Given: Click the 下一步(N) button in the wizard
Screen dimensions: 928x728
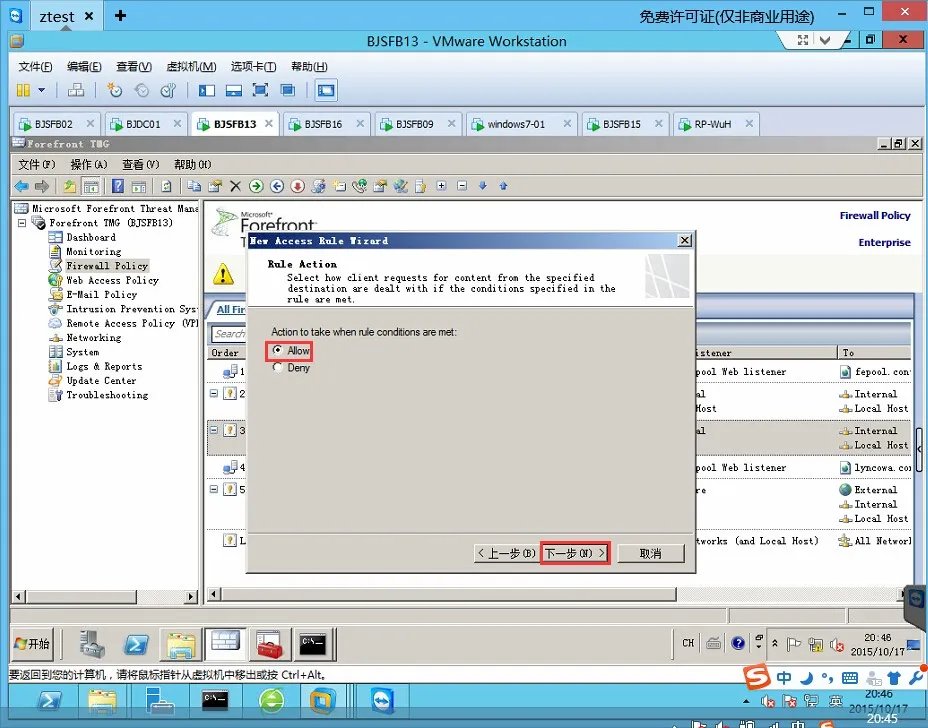Looking at the screenshot, I should (575, 553).
